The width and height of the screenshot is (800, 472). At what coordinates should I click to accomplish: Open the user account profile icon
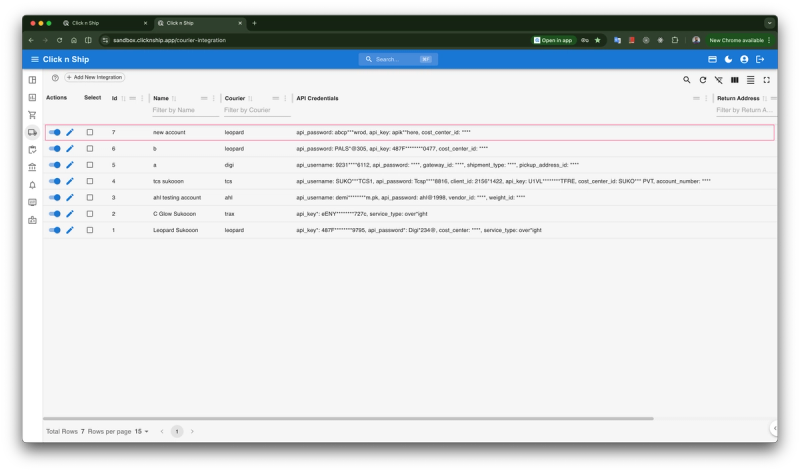tap(744, 59)
